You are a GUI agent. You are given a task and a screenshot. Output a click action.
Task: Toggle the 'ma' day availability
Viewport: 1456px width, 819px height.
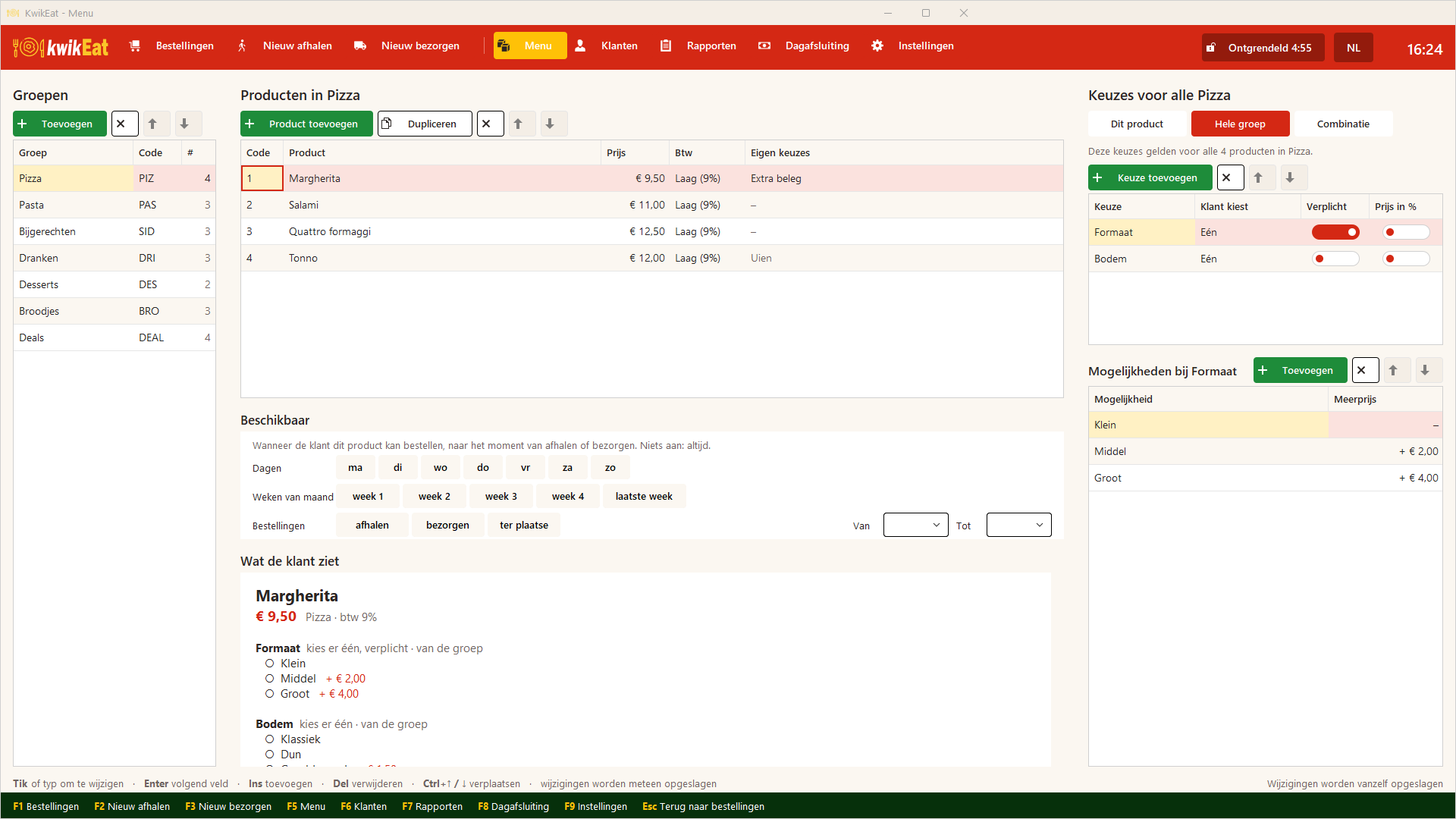point(356,467)
